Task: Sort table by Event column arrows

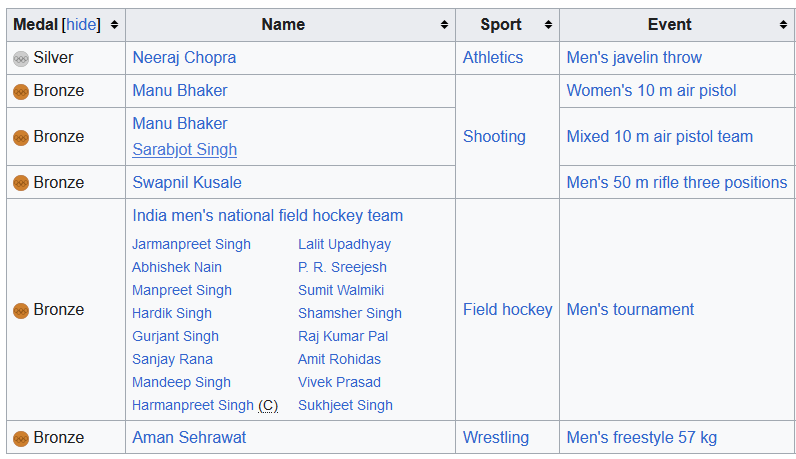Action: [x=783, y=24]
